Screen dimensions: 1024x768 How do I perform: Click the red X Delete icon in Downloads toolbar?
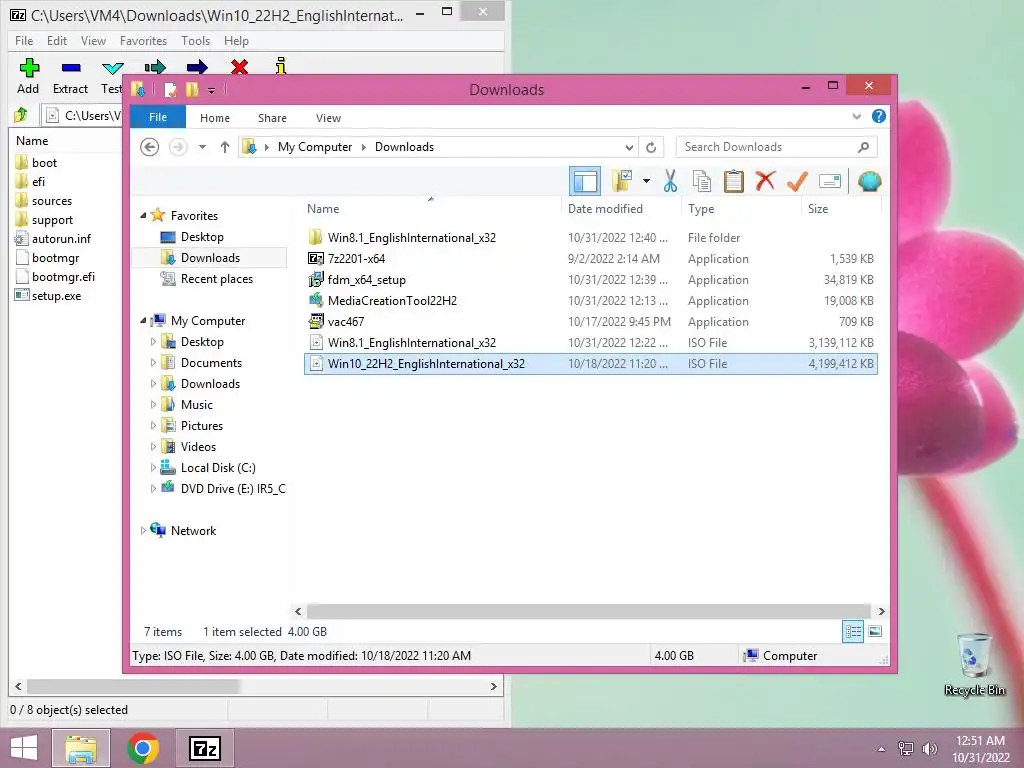click(765, 181)
